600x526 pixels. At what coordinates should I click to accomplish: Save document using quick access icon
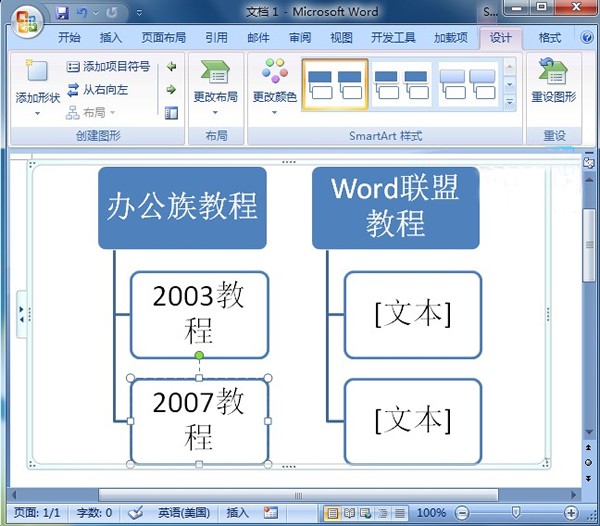pyautogui.click(x=62, y=13)
